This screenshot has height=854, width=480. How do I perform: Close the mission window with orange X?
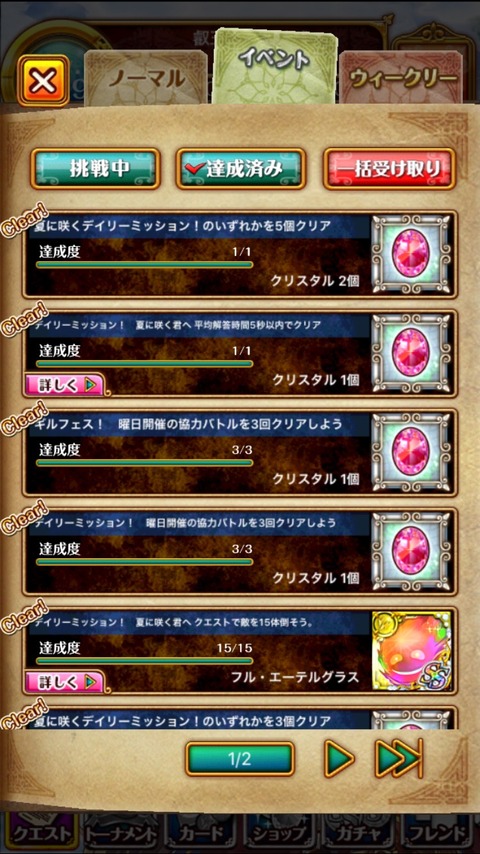pos(43,81)
